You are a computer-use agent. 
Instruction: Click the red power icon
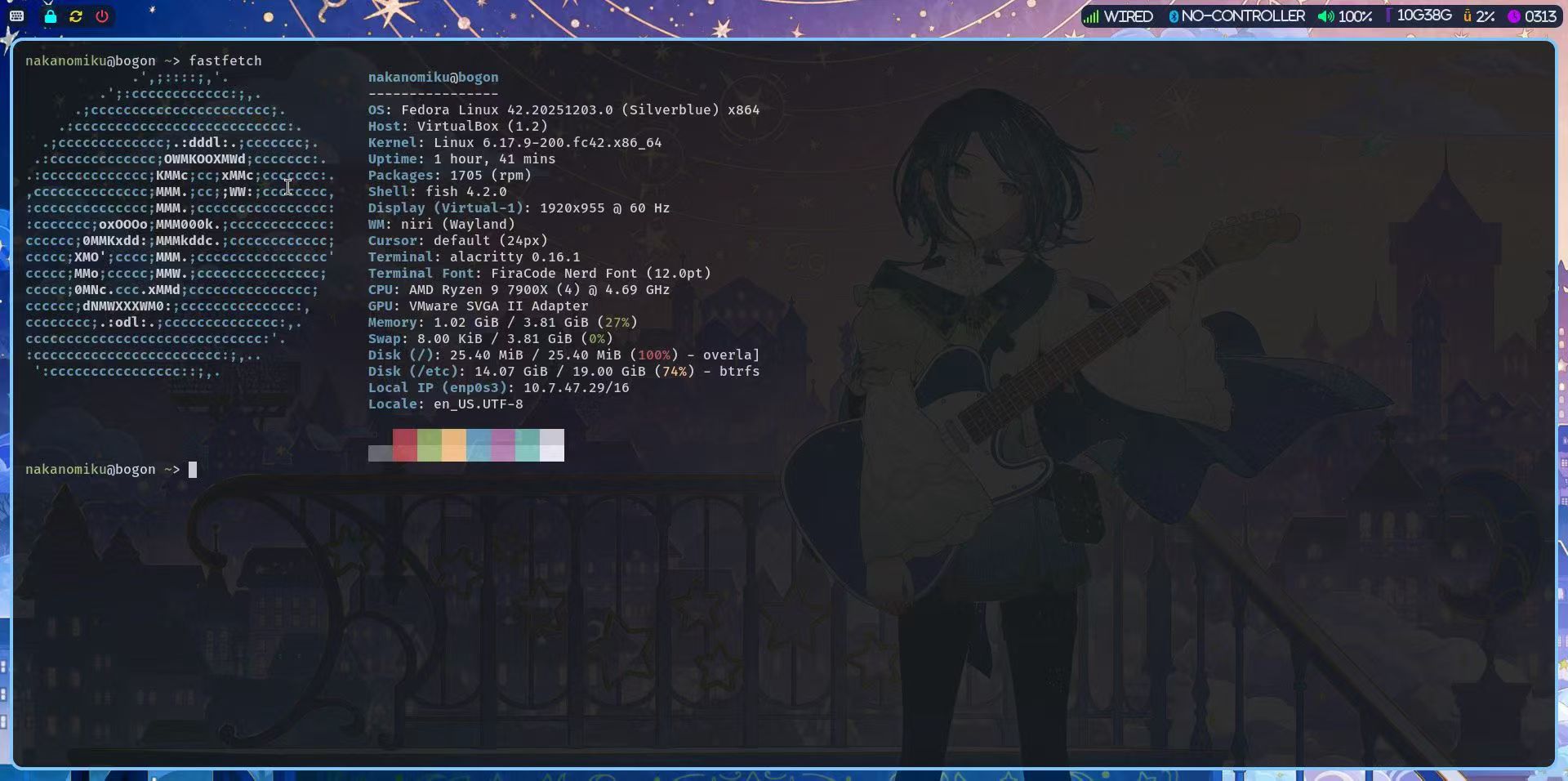coord(102,16)
